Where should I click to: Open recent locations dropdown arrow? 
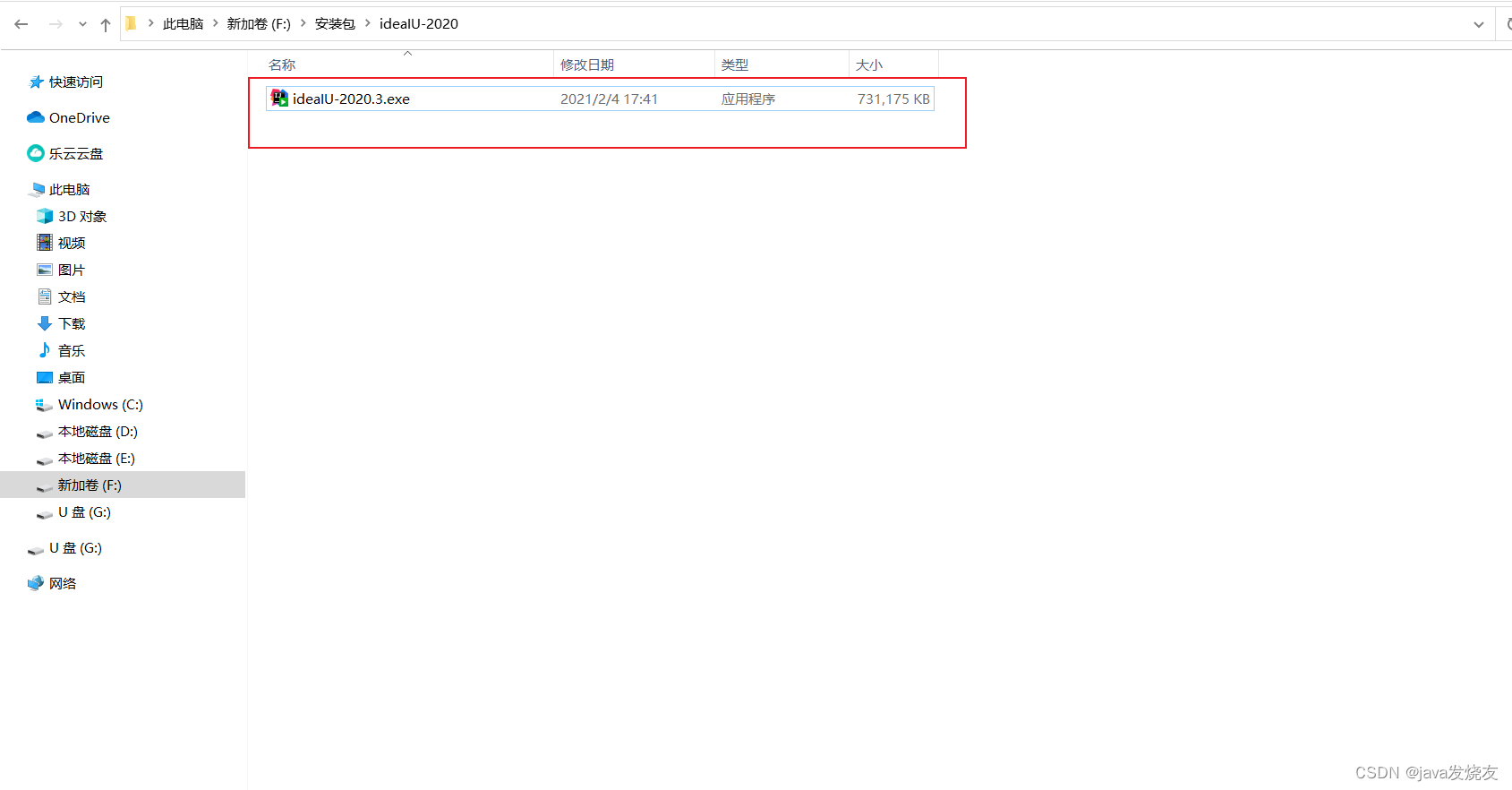(x=82, y=24)
